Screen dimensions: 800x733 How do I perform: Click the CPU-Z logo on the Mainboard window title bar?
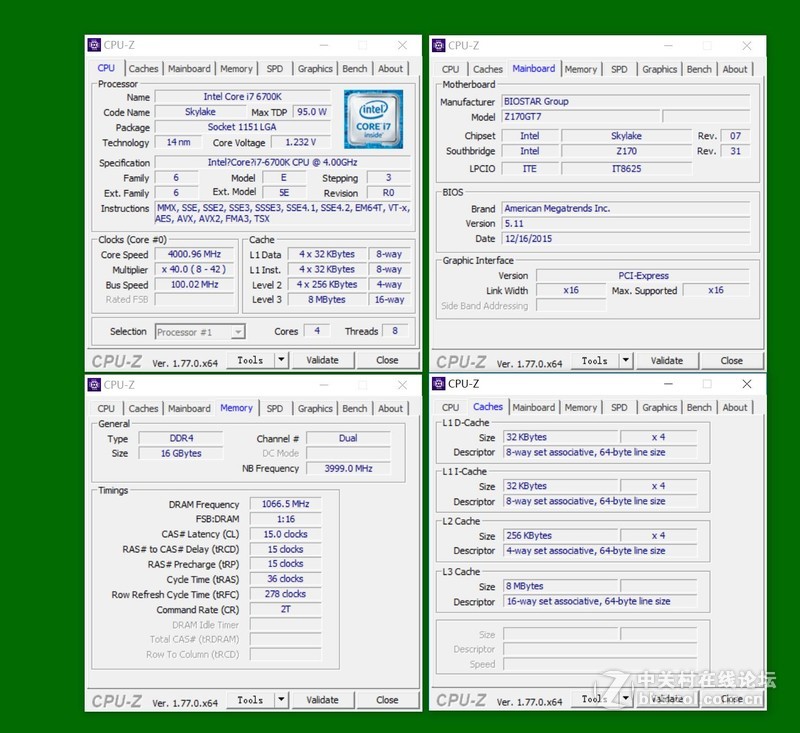[x=438, y=45]
